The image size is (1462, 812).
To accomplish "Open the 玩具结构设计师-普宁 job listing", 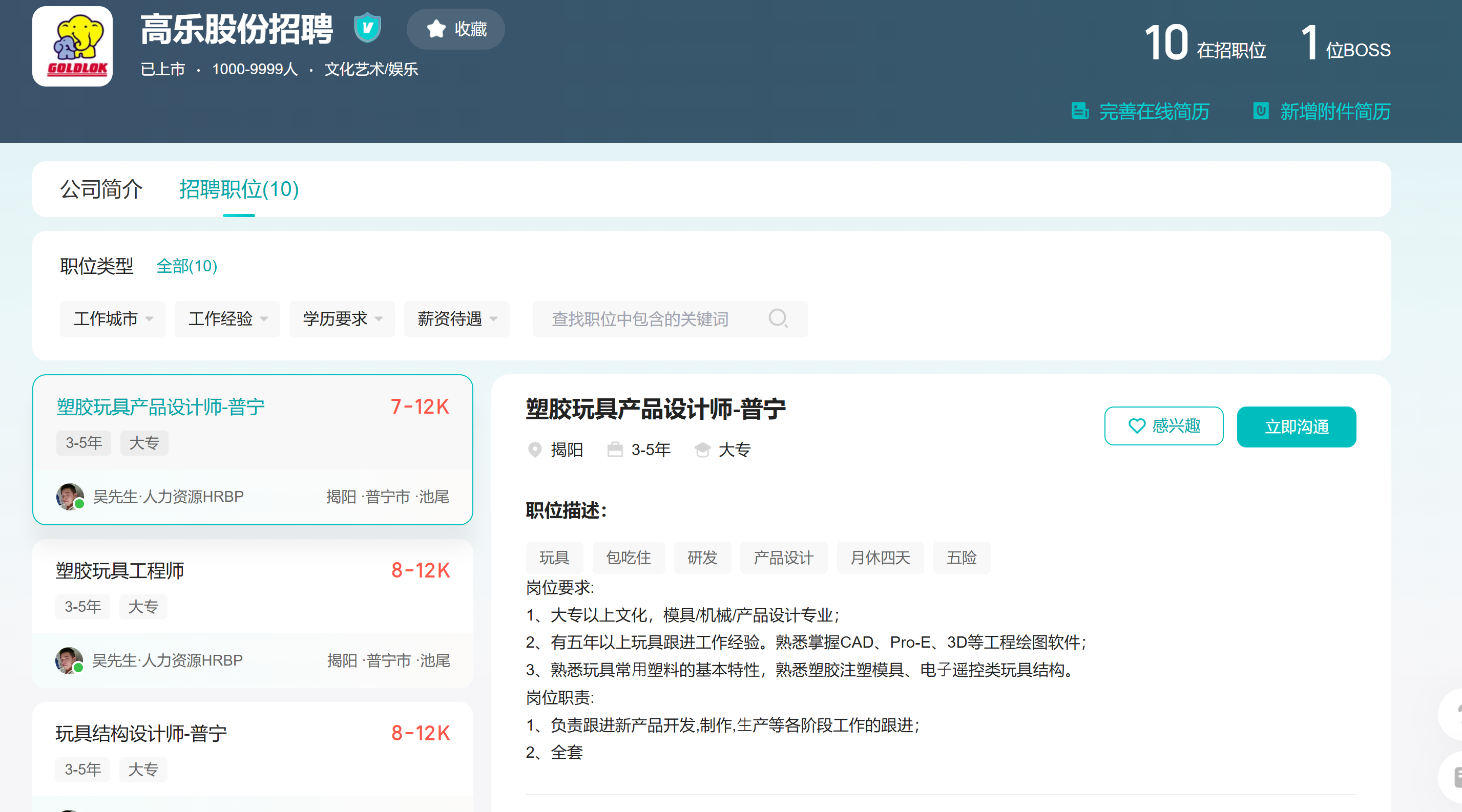I will click(x=253, y=758).
